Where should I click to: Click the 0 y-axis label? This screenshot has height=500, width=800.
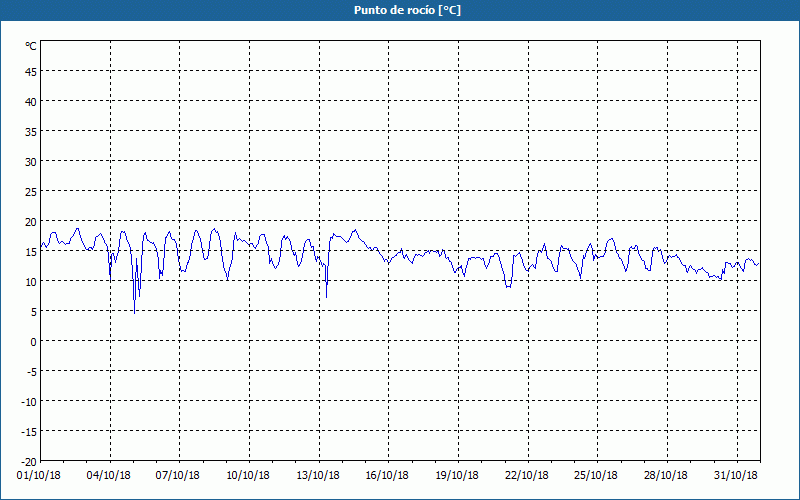[34, 342]
